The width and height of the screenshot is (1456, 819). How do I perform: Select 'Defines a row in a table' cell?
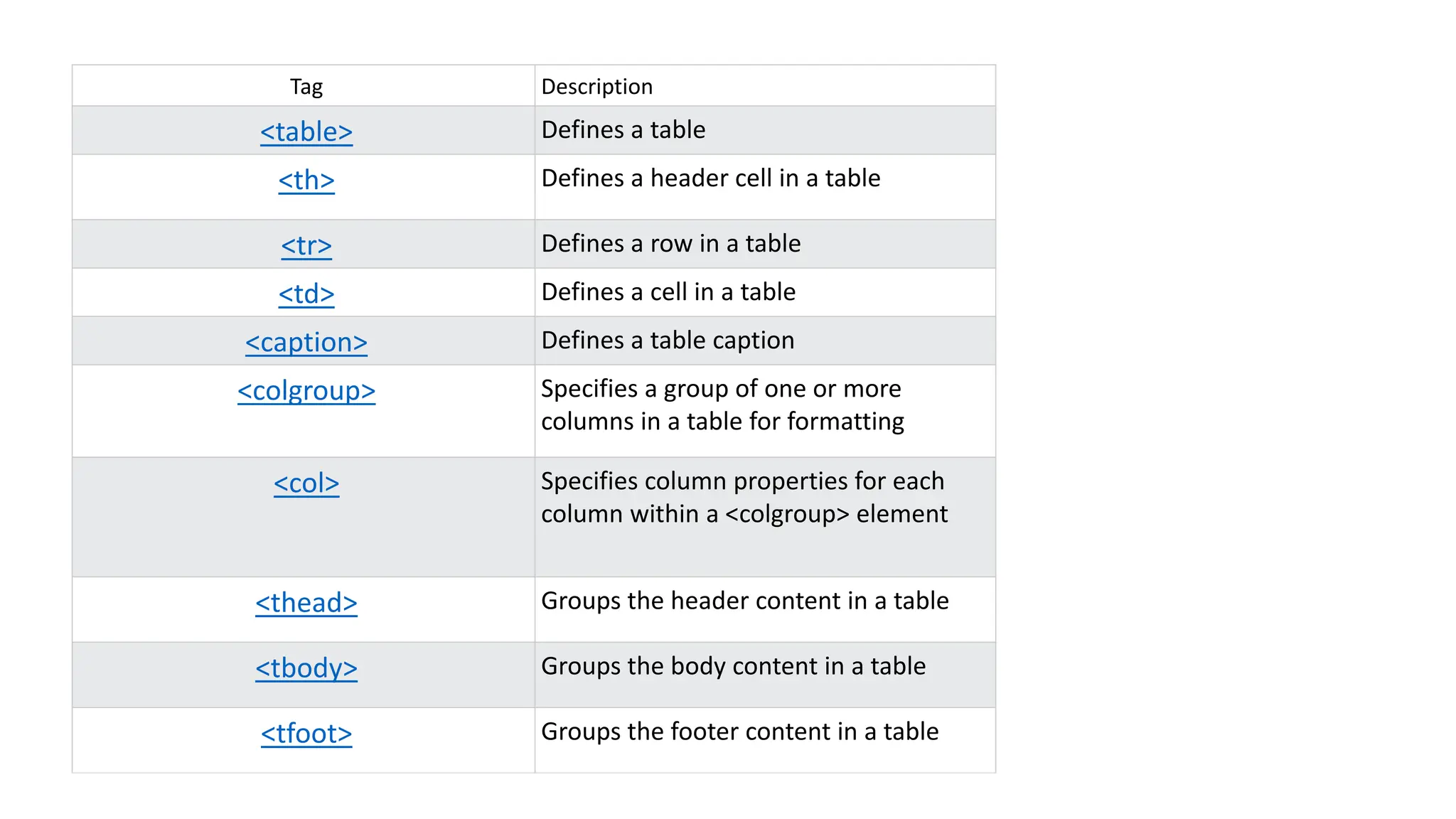tap(765, 244)
